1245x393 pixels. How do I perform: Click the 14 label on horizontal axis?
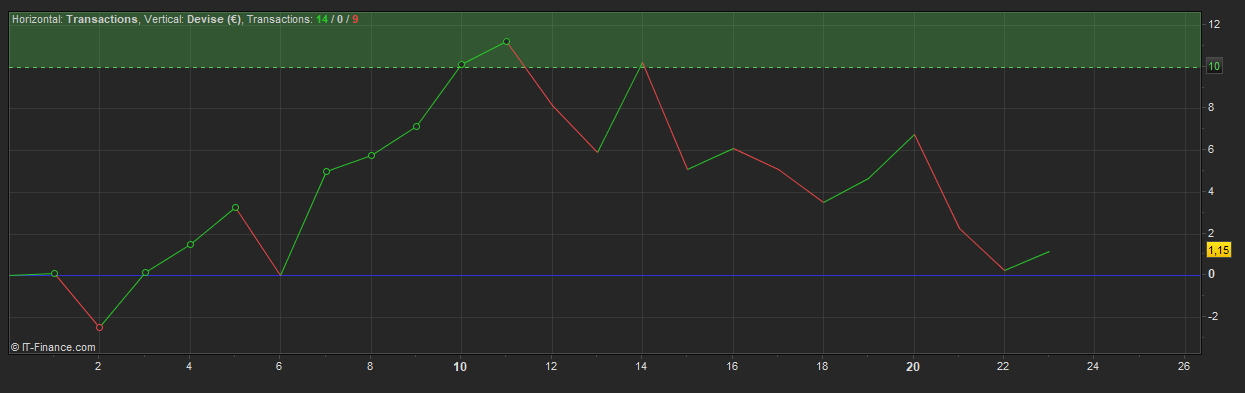642,366
